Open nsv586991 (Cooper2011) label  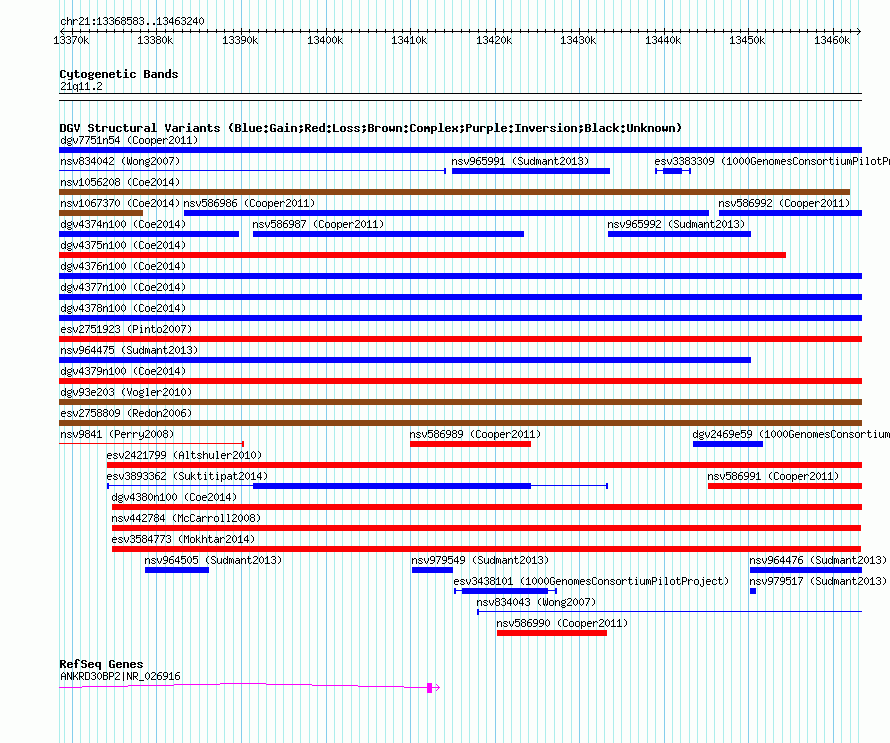pos(773,476)
